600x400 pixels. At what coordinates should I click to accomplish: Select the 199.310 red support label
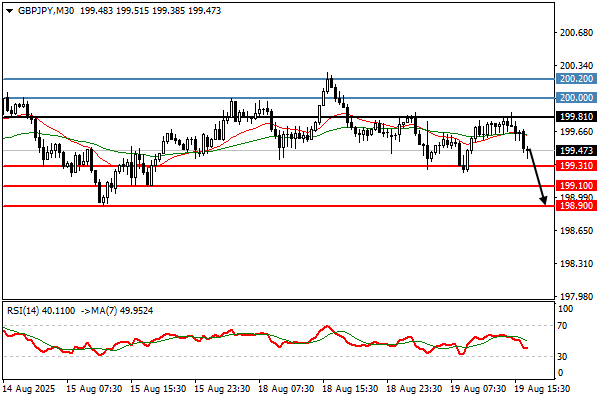click(576, 166)
